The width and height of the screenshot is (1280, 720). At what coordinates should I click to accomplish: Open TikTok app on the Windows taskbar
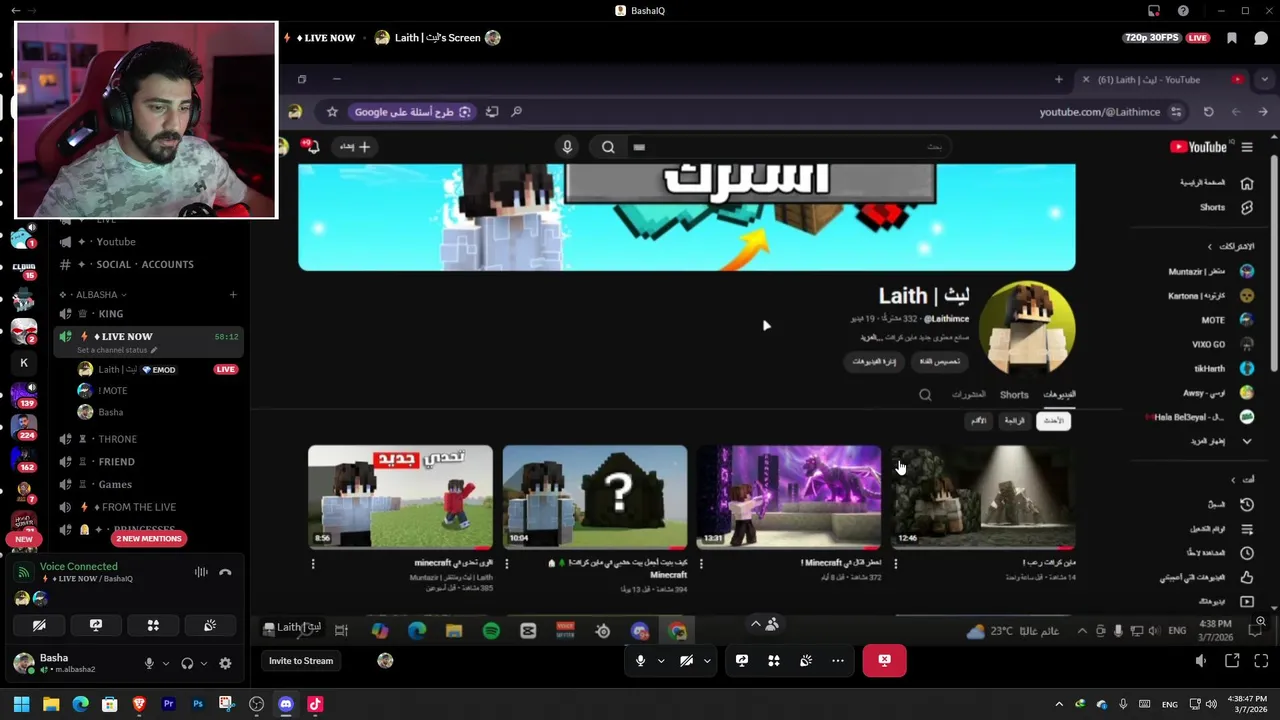315,704
